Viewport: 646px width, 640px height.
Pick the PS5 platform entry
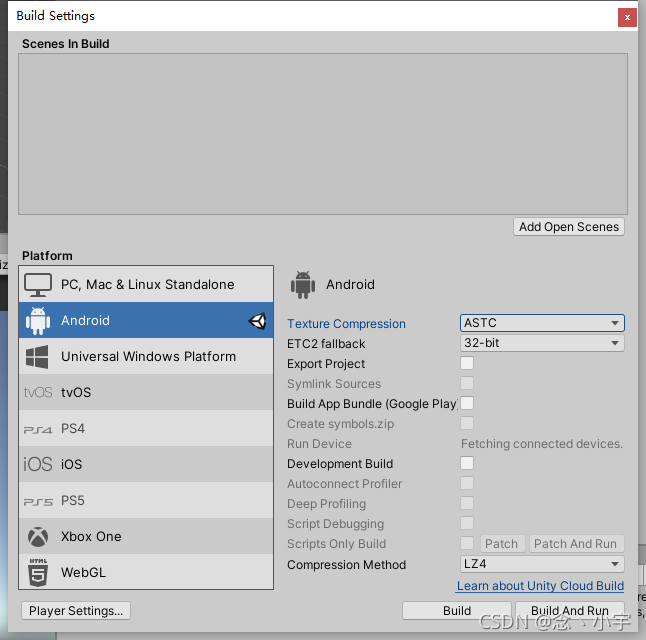[146, 500]
